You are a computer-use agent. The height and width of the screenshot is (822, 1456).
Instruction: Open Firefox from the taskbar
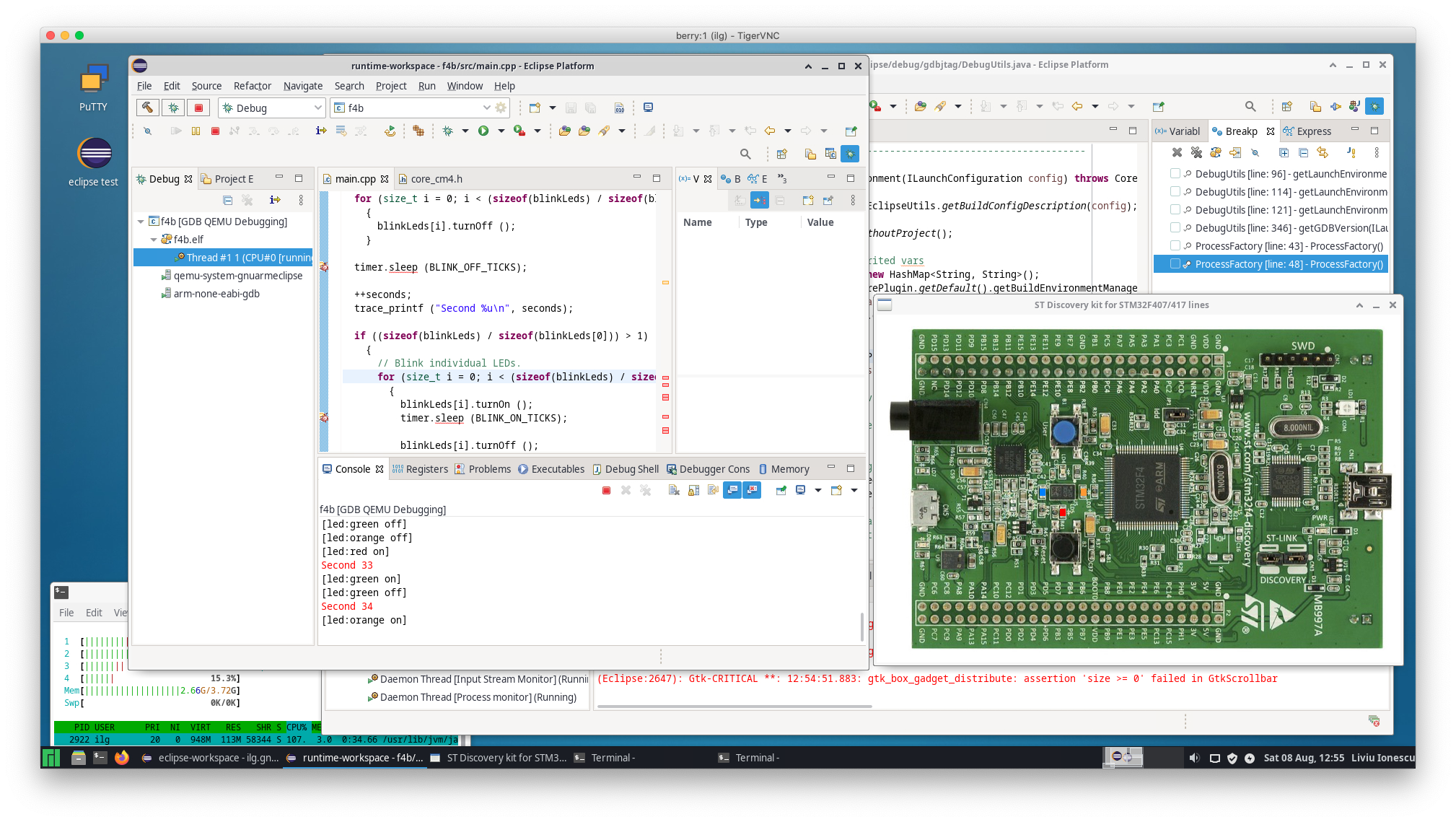[121, 758]
